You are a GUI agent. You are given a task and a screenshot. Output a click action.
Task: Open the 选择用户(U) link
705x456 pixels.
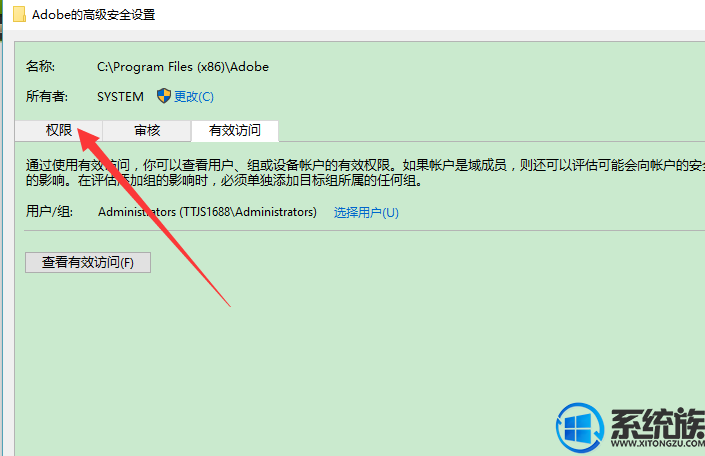[x=366, y=212]
